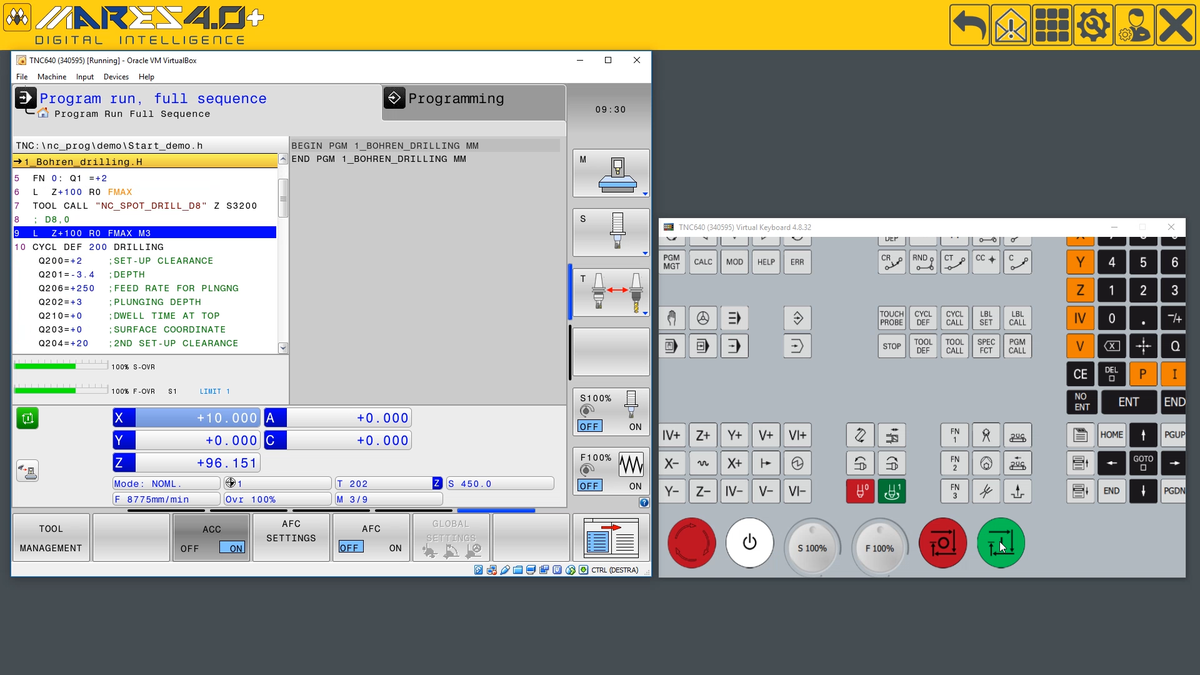
Task: Click the FN 1 function key
Action: (955, 435)
